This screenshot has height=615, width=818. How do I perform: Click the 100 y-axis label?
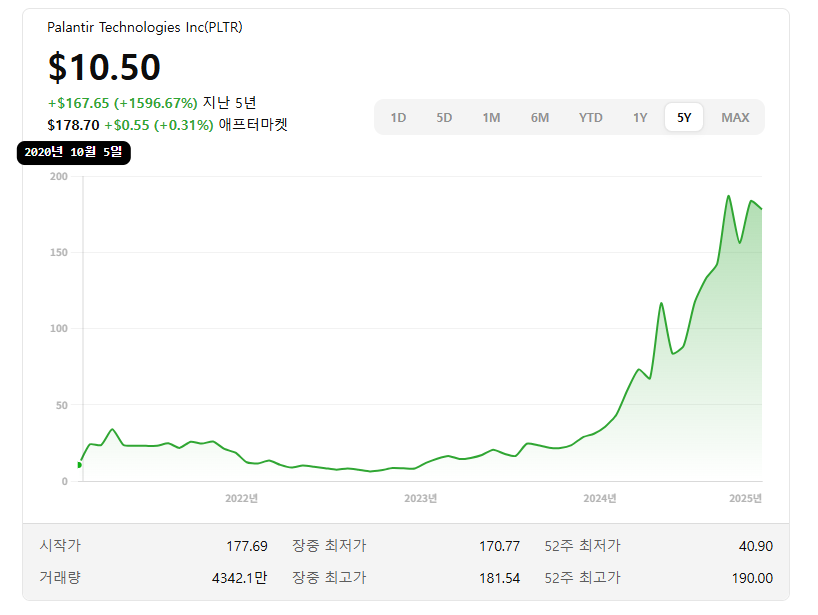click(x=59, y=329)
